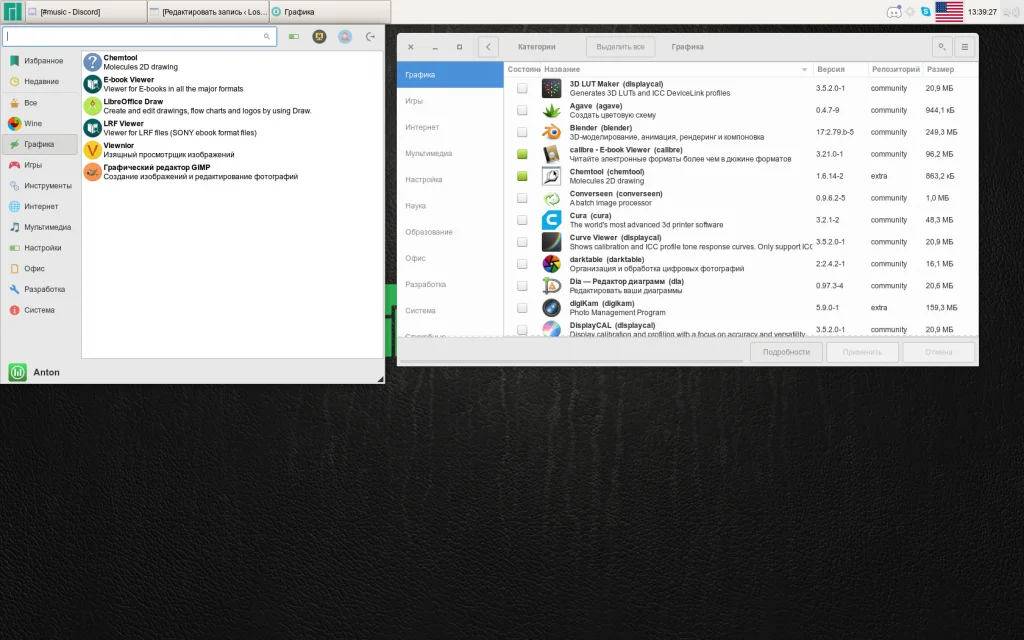Click the logout icon in the menu header
Viewport: 1024px width, 640px height.
point(370,37)
